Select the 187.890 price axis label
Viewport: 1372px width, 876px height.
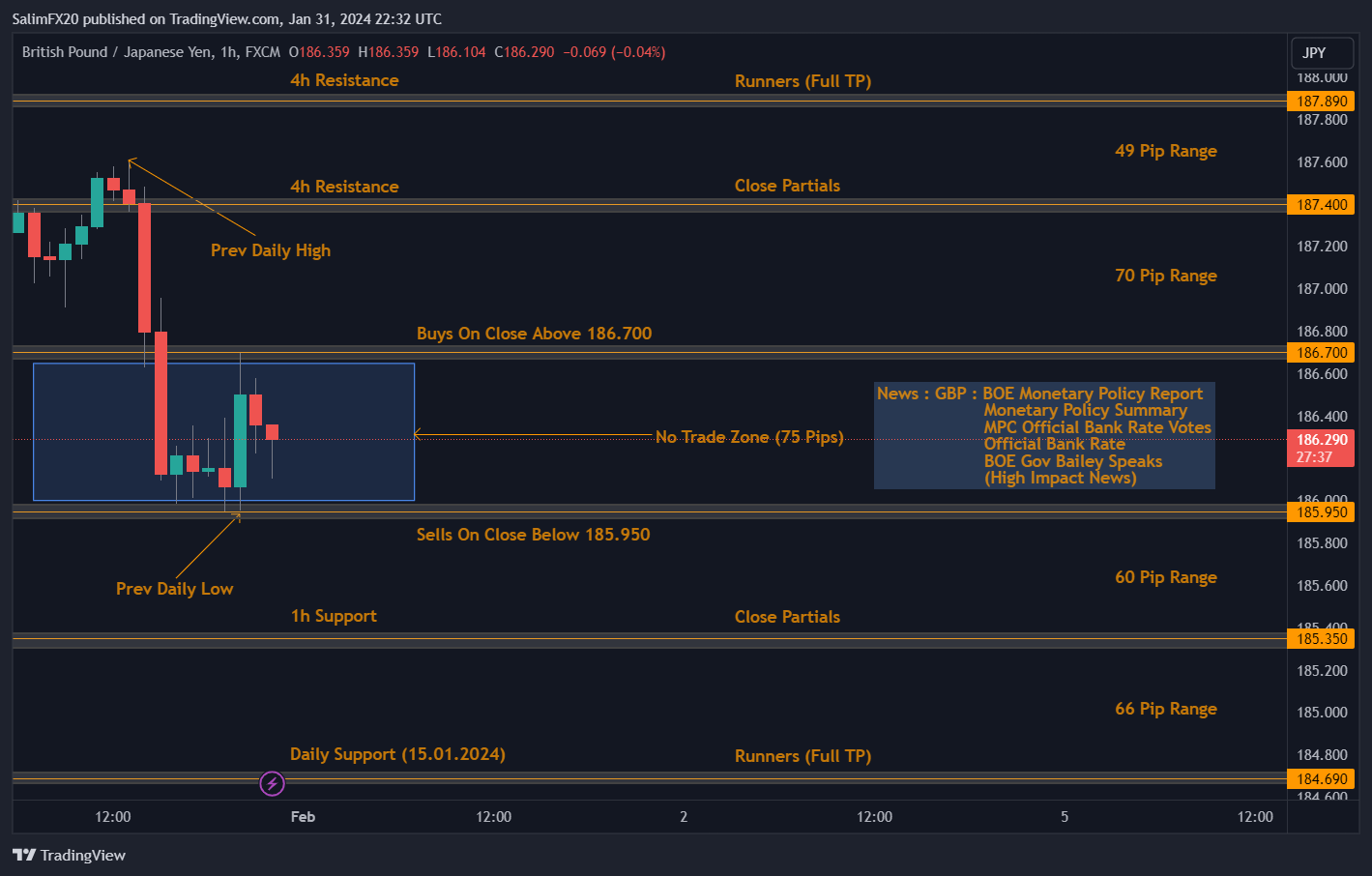(1321, 102)
